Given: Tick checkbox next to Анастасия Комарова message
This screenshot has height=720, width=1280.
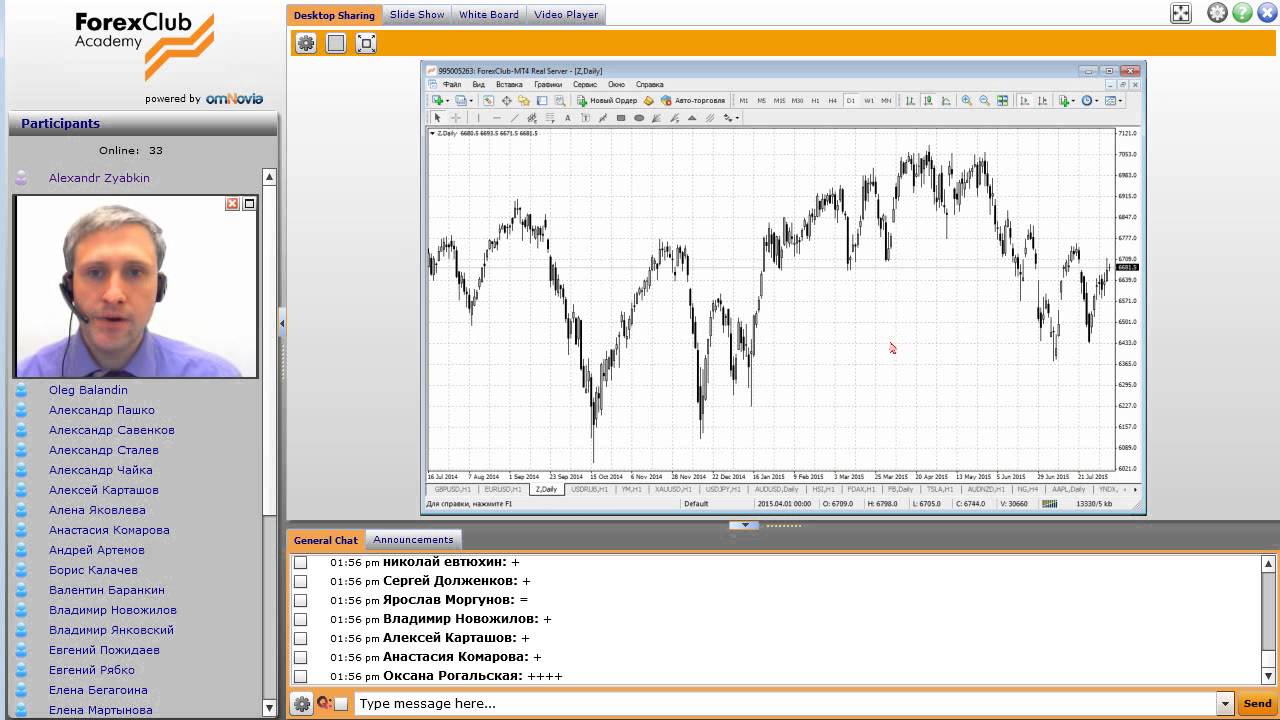Looking at the screenshot, I should pyautogui.click(x=300, y=657).
